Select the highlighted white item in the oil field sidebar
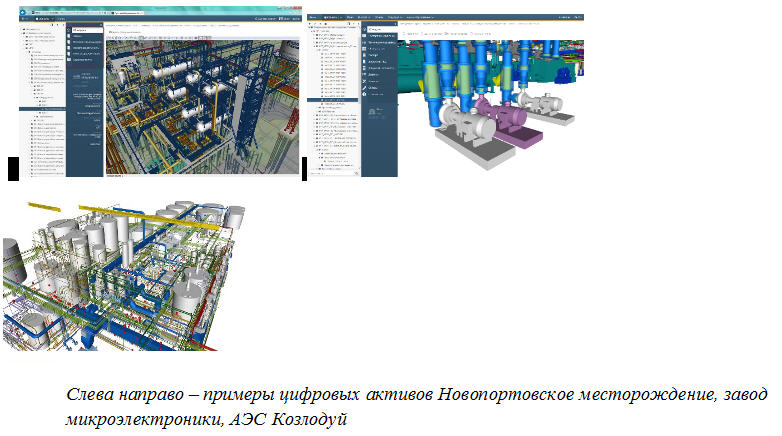Viewport: 782px width, 436px height. click(84, 31)
